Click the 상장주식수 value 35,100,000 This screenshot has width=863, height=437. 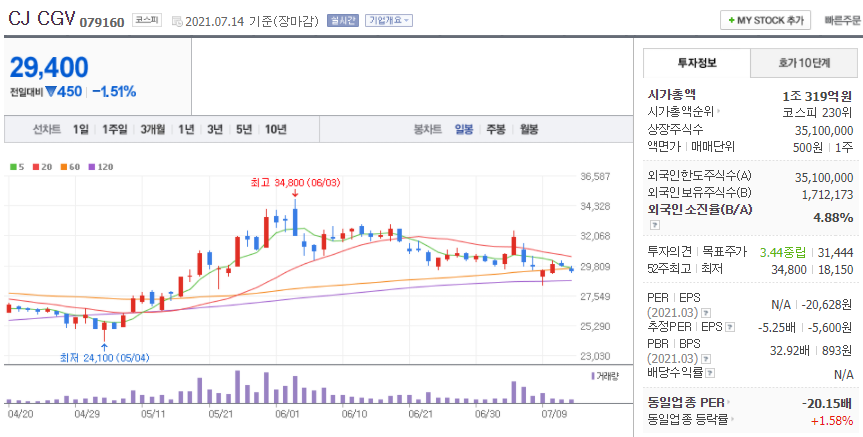(x=824, y=130)
